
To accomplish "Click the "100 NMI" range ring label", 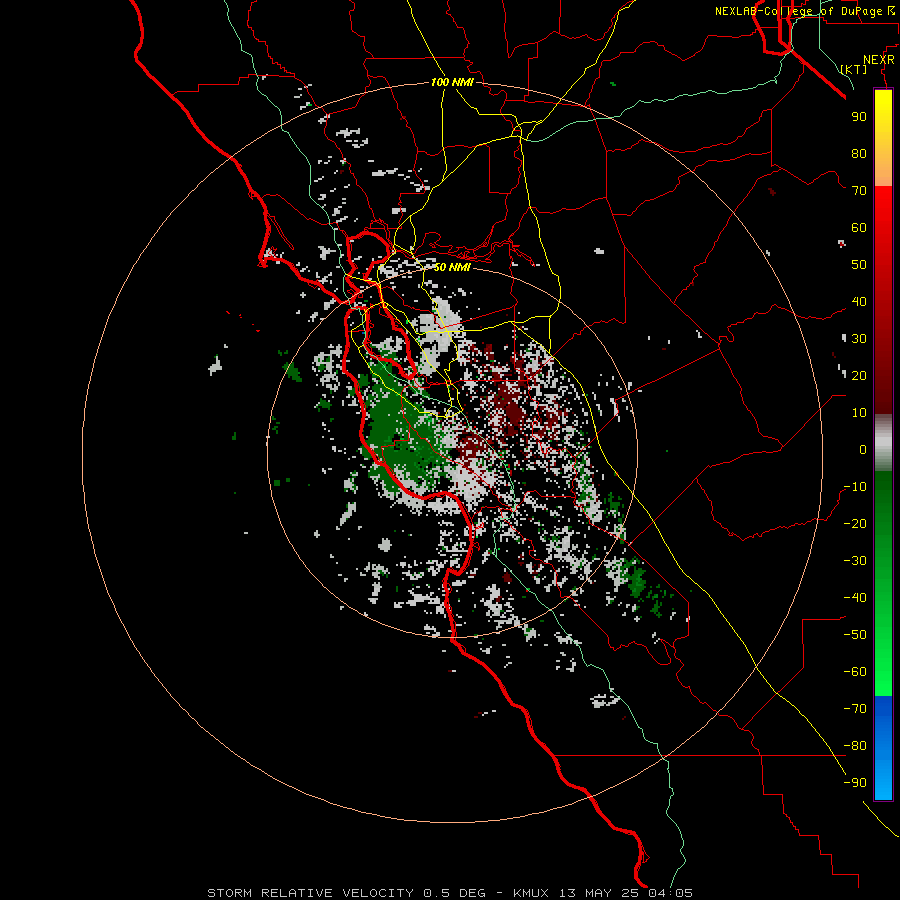I will tap(452, 82).
